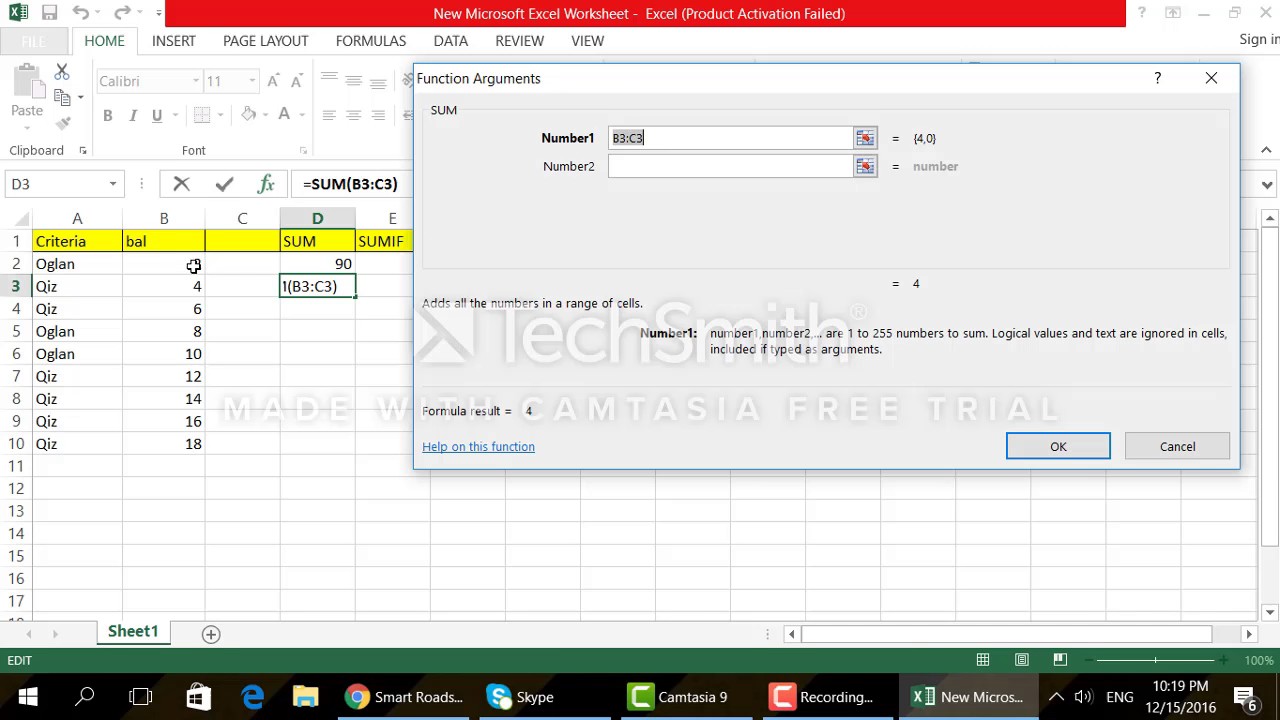Viewport: 1280px width, 720px height.
Task: Confirm formula with the checkmark icon
Action: [x=224, y=184]
